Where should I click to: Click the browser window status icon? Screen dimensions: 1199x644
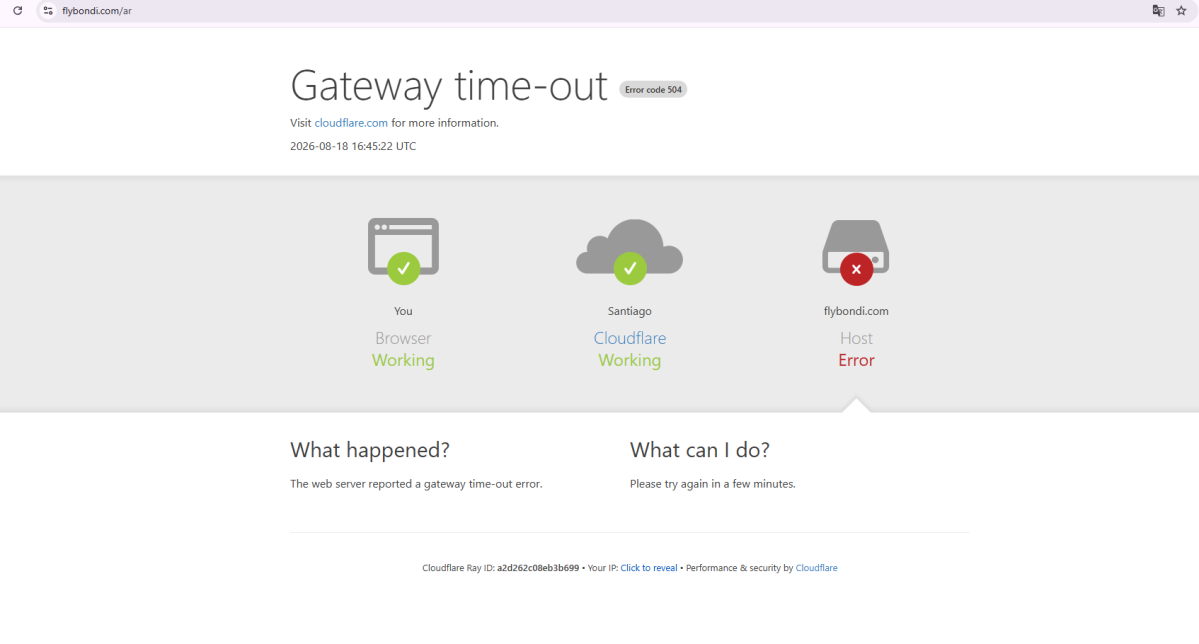[x=403, y=251]
